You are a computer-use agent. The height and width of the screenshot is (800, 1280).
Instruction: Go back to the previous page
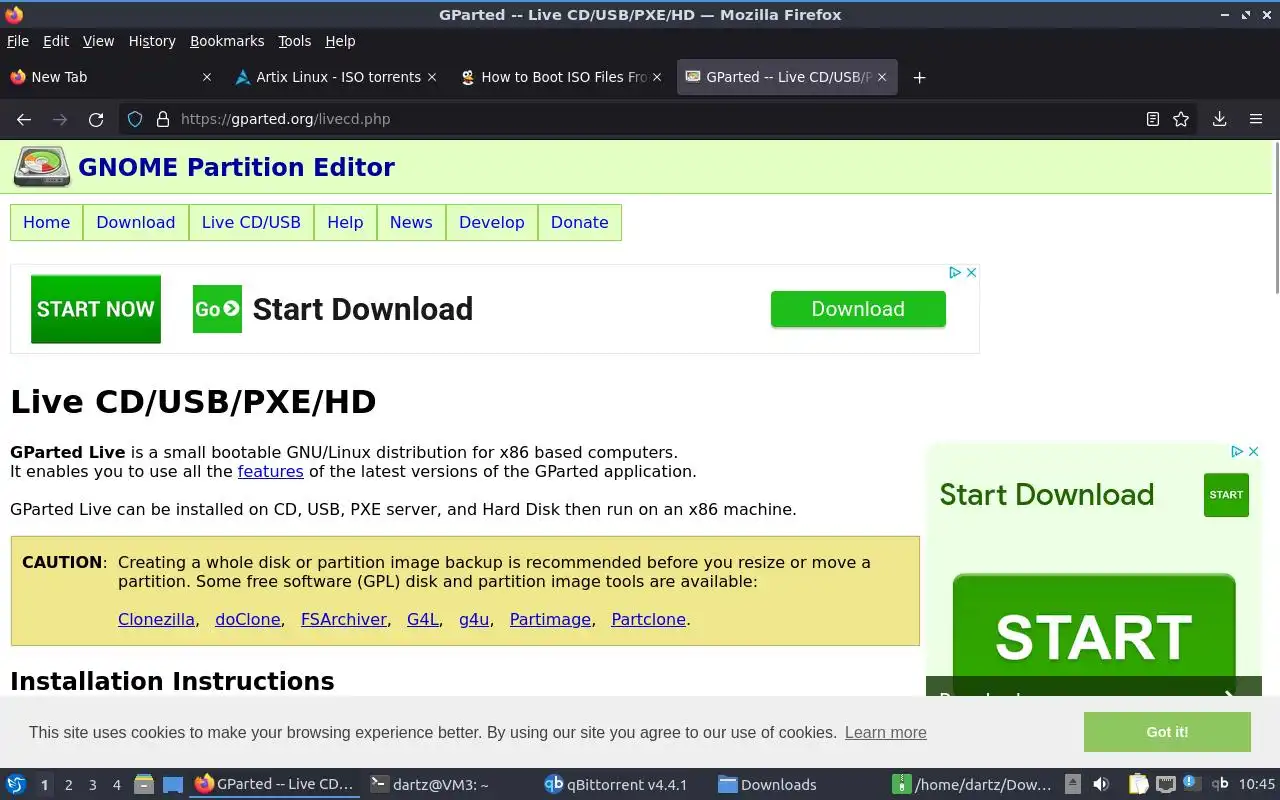24,119
